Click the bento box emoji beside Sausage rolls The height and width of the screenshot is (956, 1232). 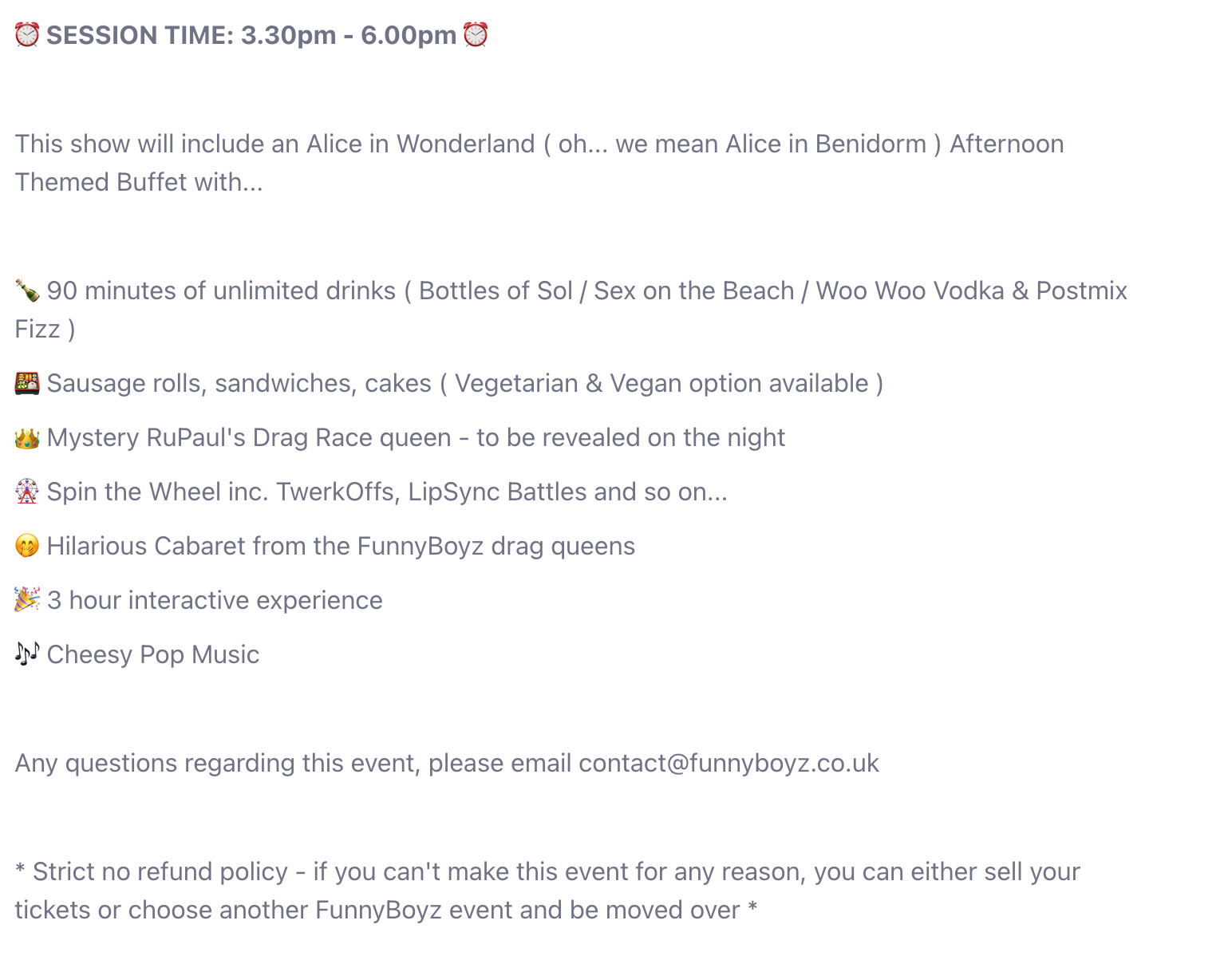[x=27, y=383]
